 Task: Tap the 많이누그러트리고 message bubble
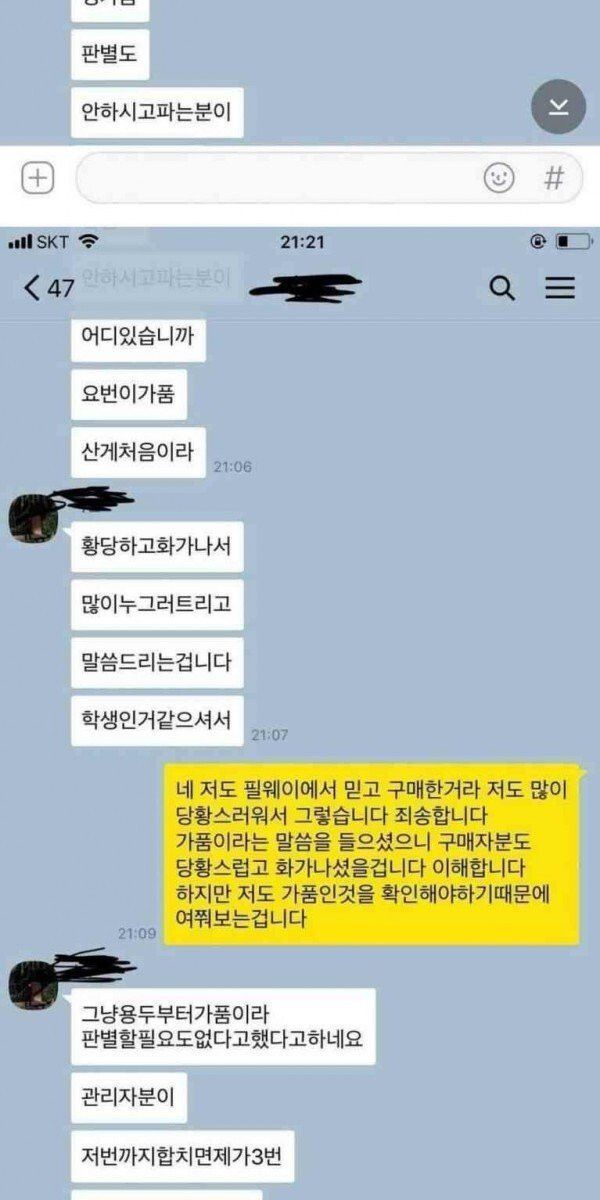(157, 605)
